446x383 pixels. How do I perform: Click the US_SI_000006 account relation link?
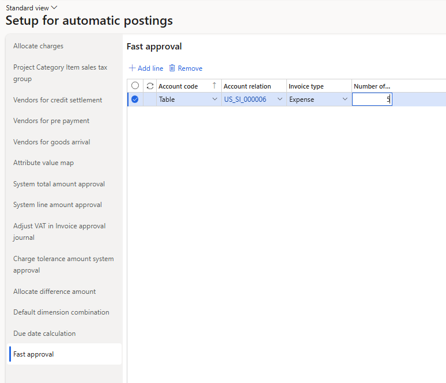(x=245, y=99)
